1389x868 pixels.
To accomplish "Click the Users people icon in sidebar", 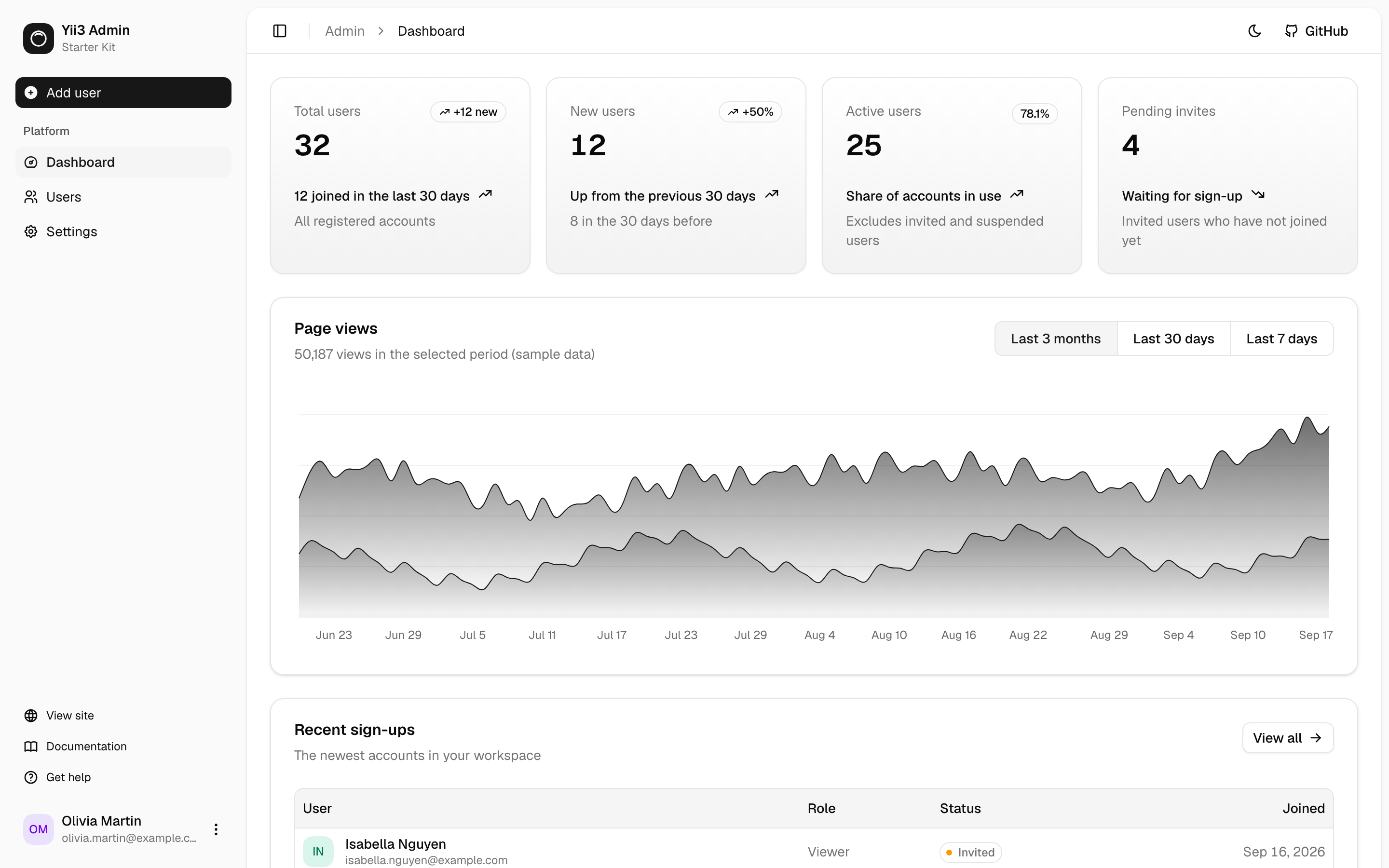I will pos(31,197).
